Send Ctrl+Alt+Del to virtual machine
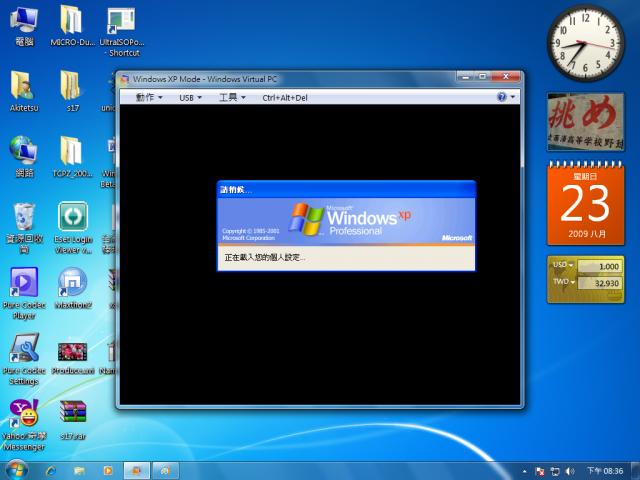 point(285,98)
